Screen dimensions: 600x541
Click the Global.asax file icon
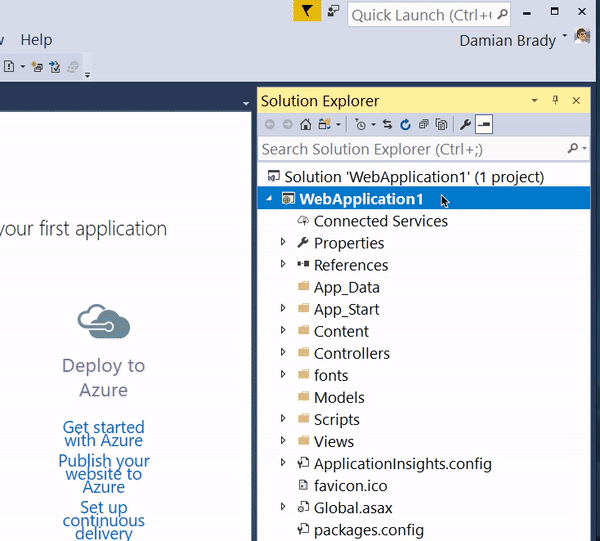(303, 507)
